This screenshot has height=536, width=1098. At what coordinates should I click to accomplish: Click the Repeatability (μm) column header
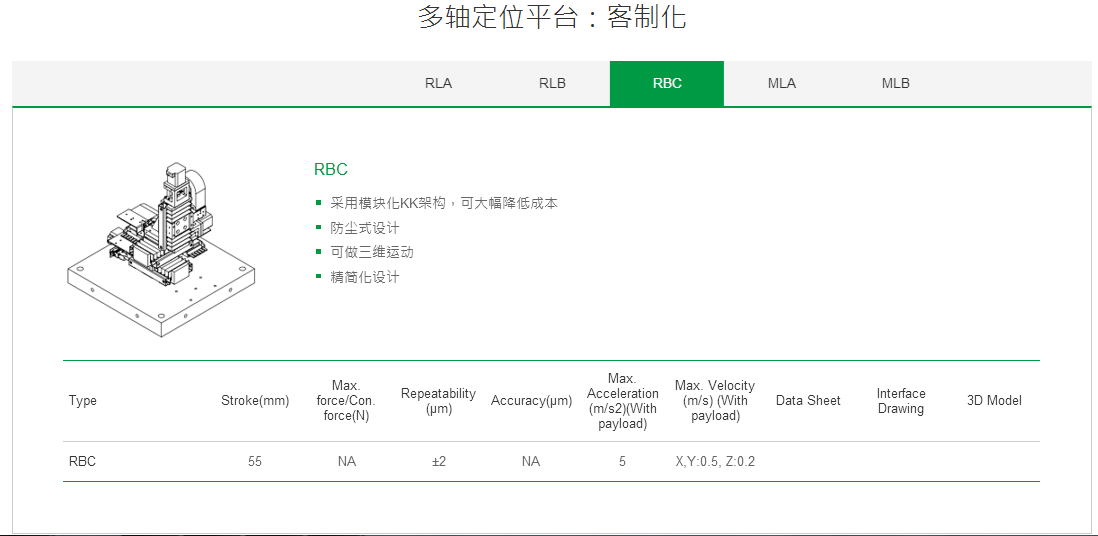point(438,401)
